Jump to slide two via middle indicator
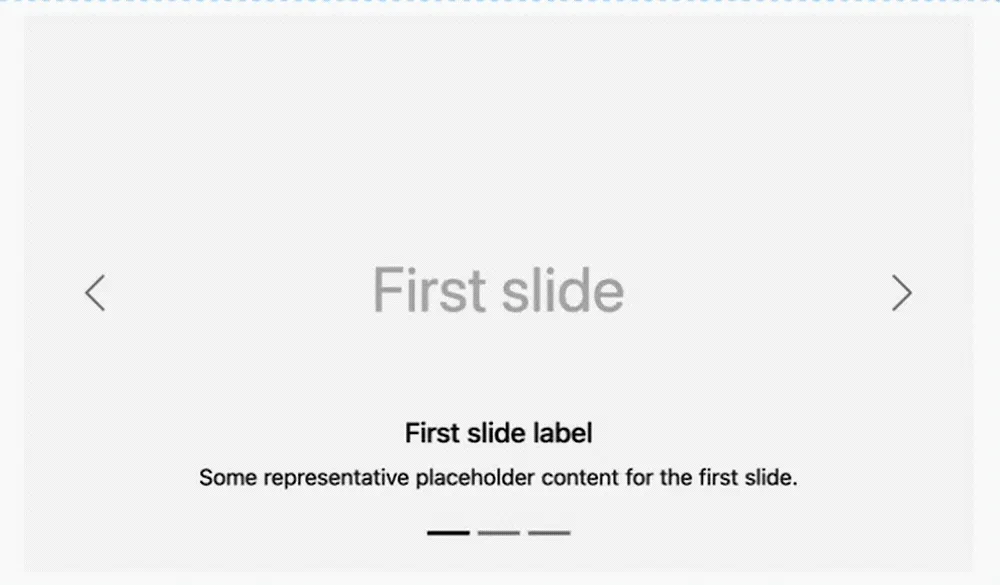 tap(499, 533)
